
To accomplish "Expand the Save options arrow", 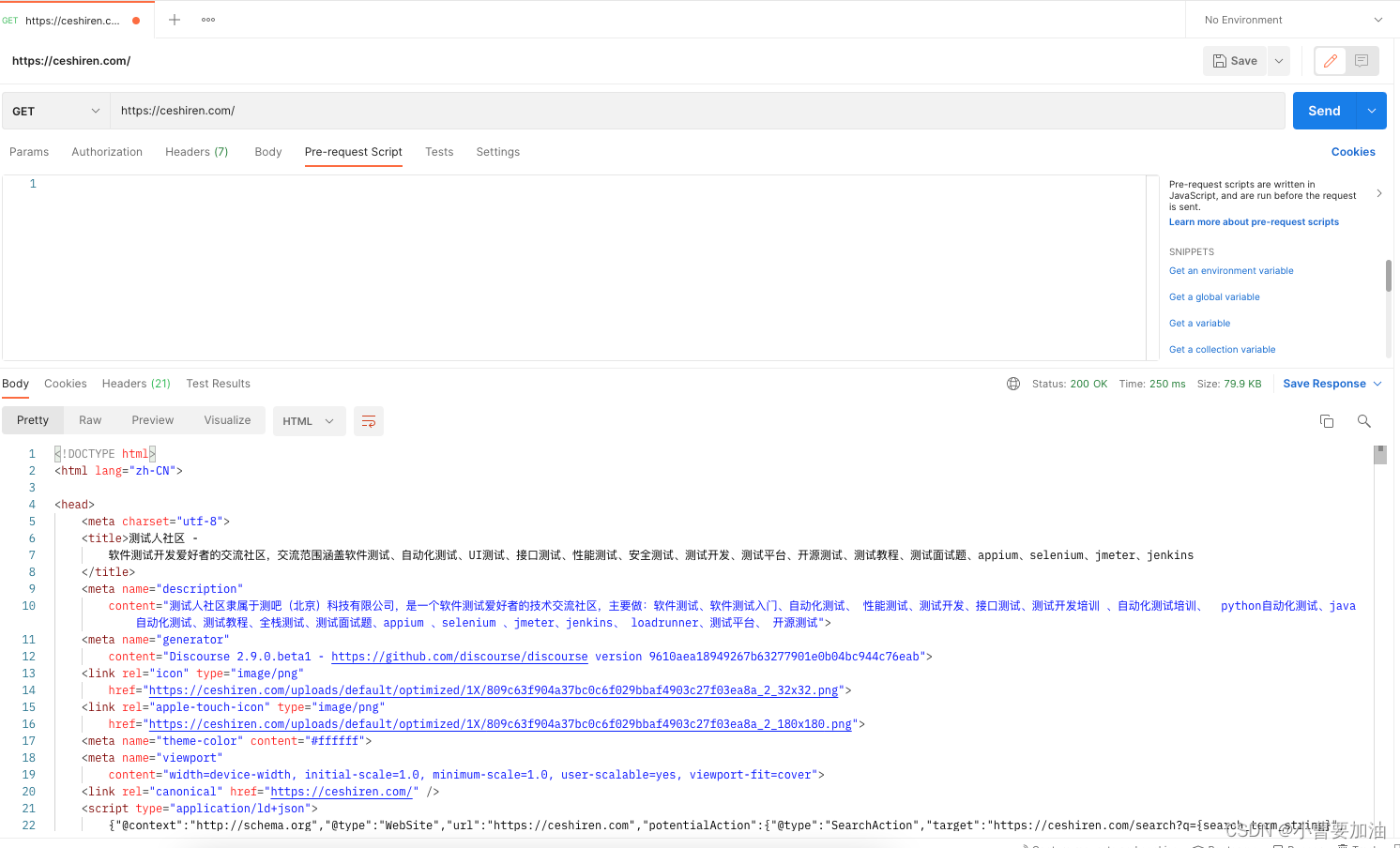I will 1279,61.
